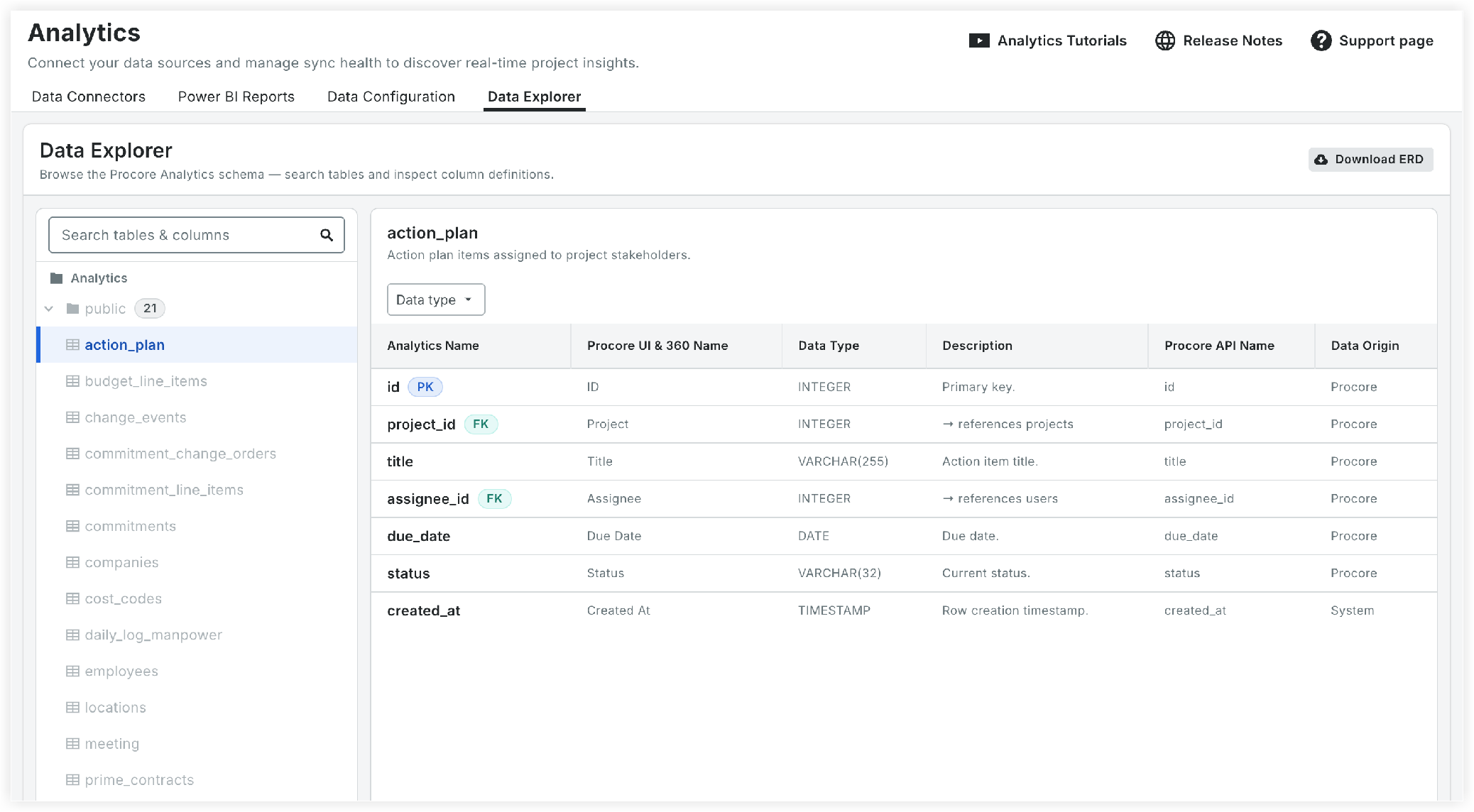
Task: Click the Analytics Tutorials video icon
Action: (x=979, y=40)
